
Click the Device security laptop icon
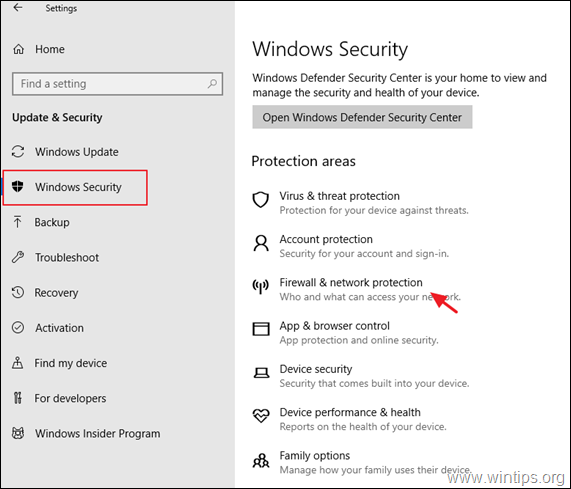coord(261,372)
